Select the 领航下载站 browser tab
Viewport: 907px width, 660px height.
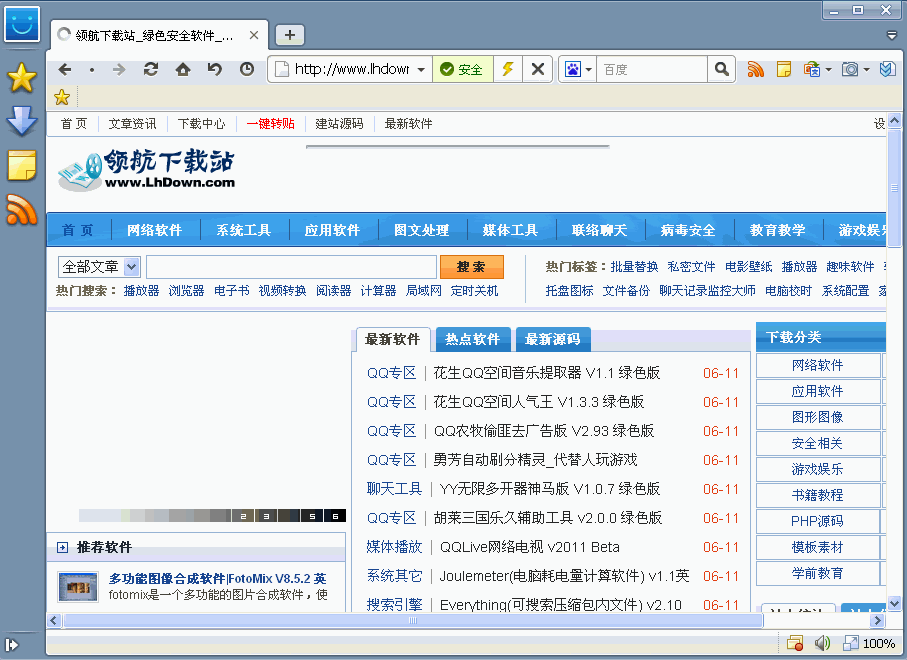pyautogui.click(x=159, y=35)
